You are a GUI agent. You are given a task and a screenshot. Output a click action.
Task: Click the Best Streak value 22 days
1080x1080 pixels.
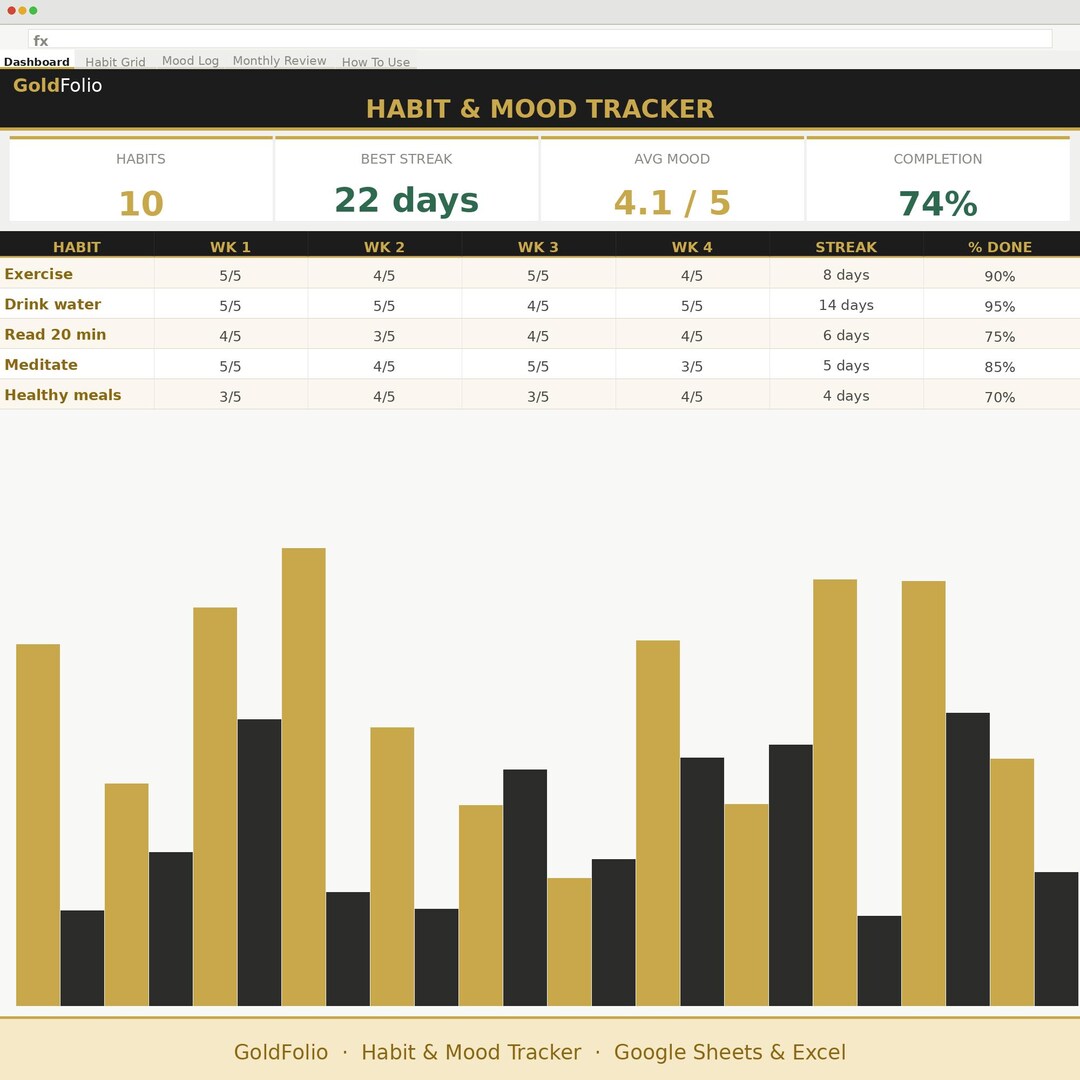pos(406,200)
